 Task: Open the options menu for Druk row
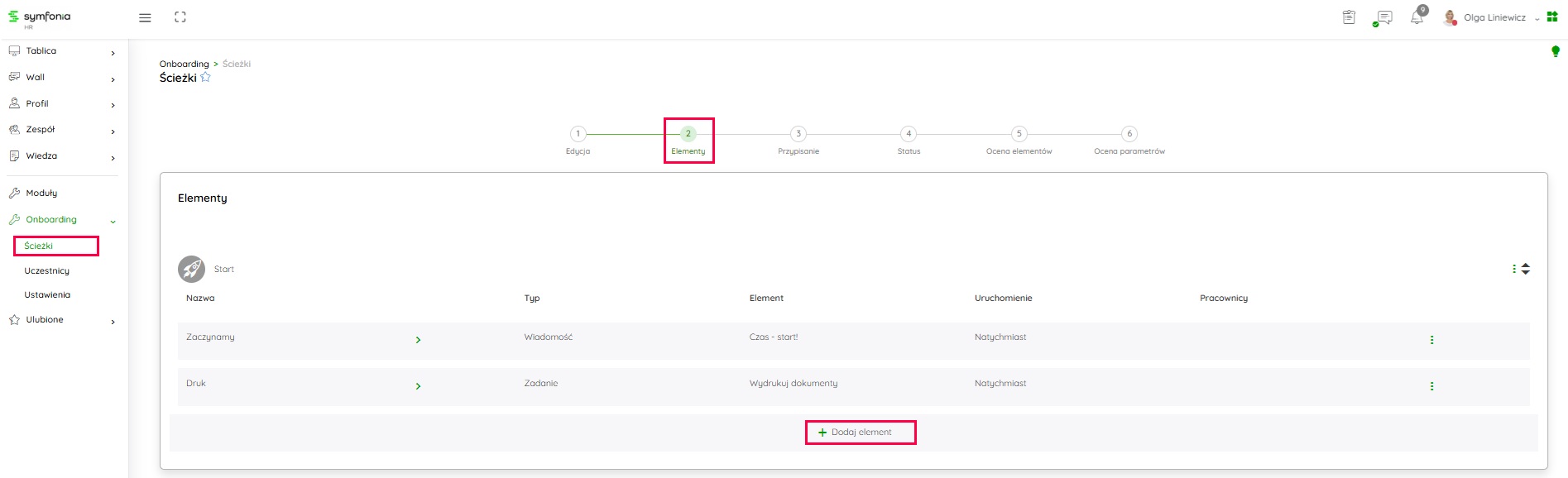[1431, 386]
